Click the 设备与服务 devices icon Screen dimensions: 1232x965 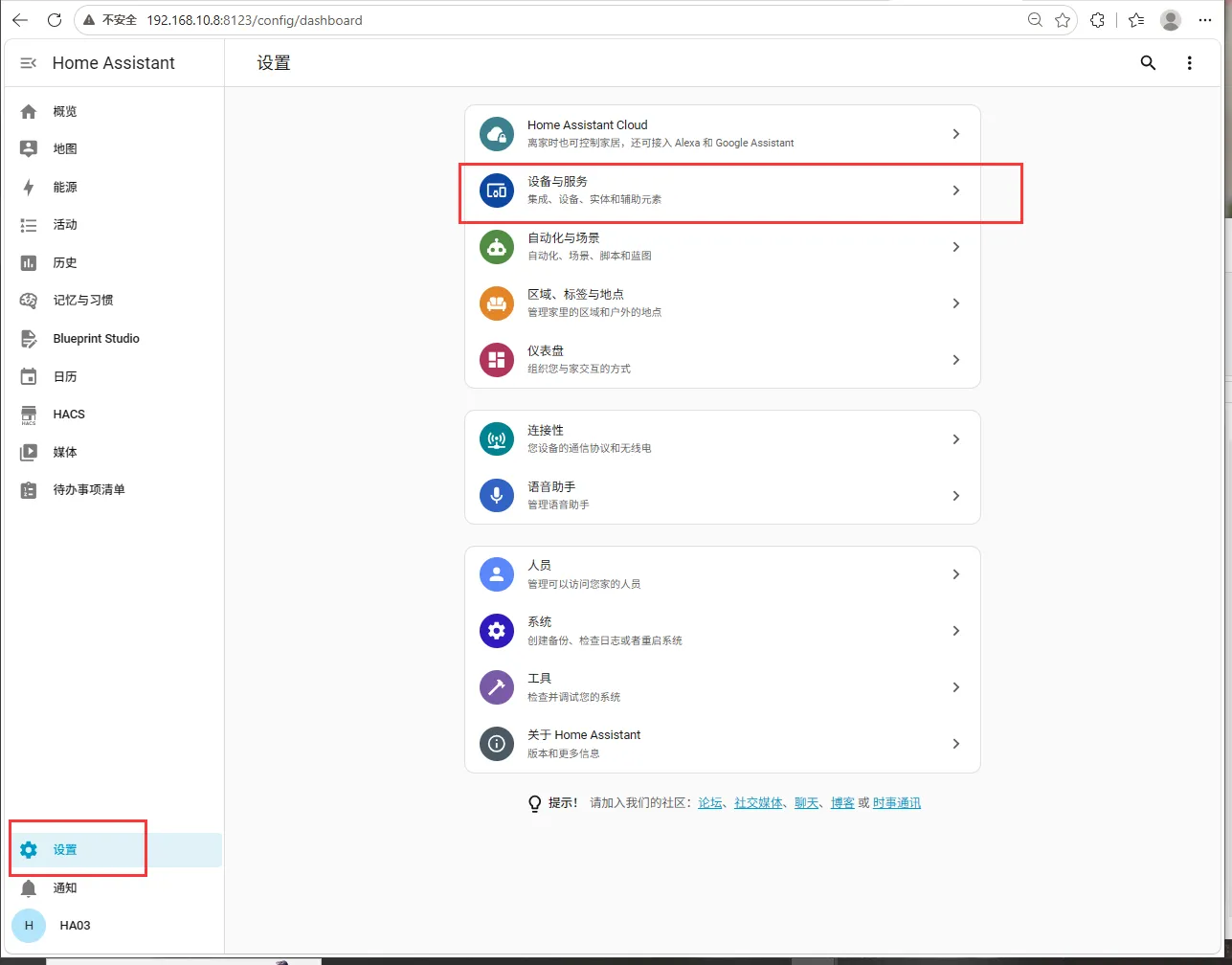(x=497, y=191)
